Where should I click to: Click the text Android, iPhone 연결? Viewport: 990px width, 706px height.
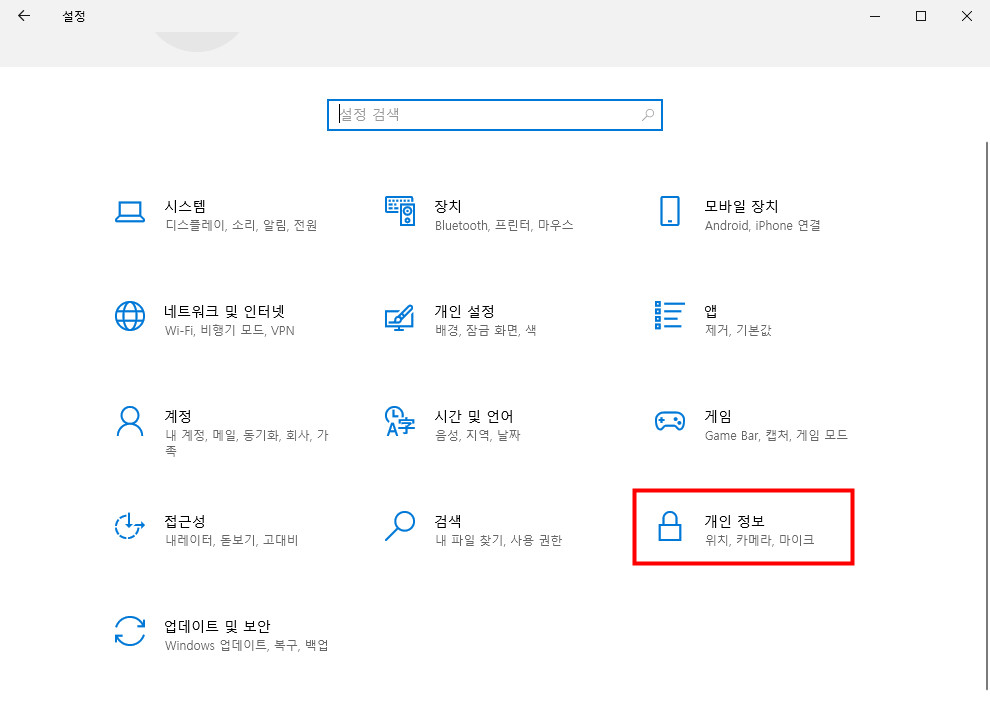763,225
